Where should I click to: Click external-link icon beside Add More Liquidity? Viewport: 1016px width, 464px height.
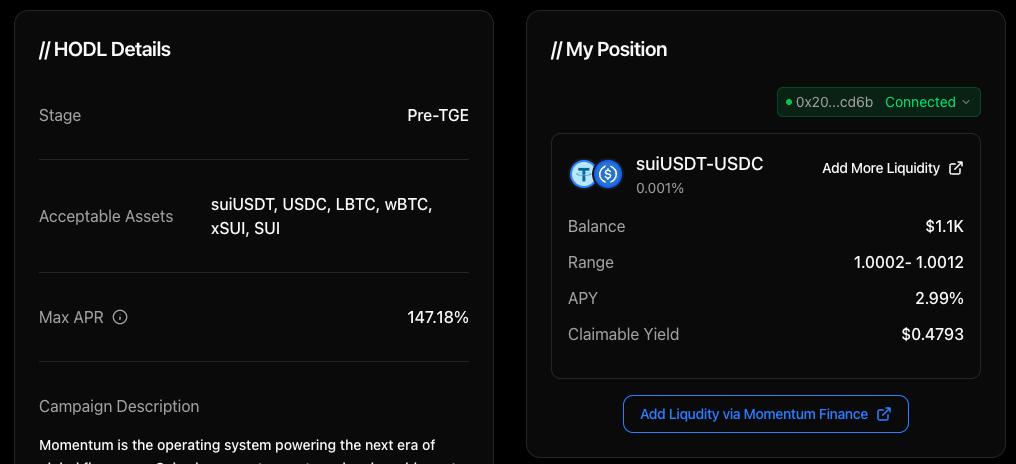pos(956,168)
